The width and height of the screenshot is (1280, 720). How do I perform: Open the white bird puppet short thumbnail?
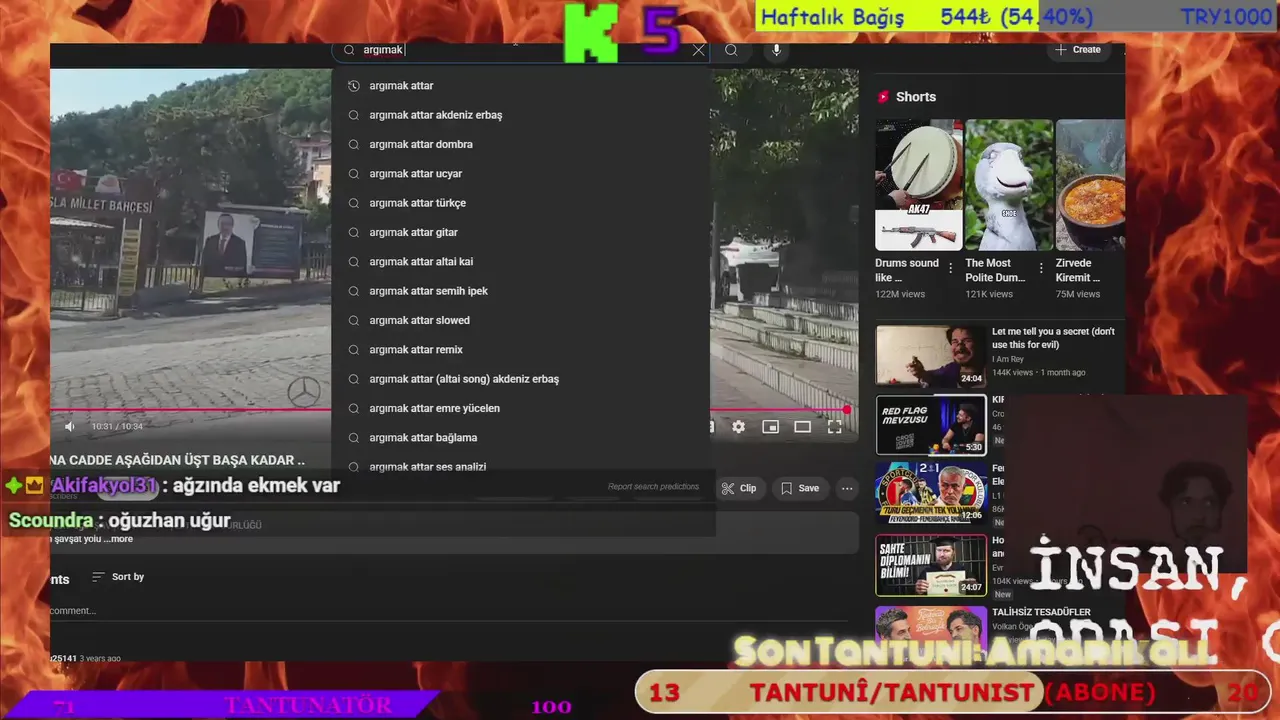(1009, 185)
